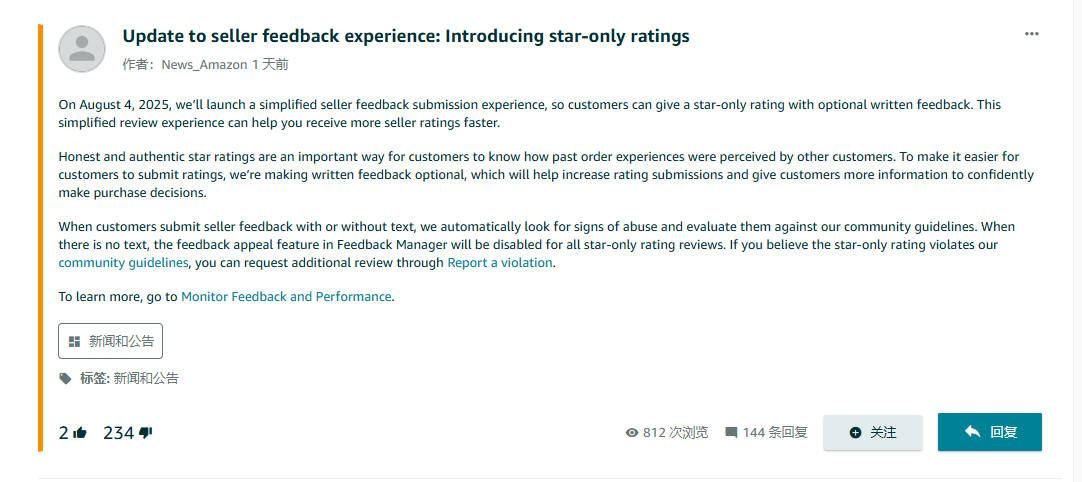Open the Report a violation link
The width and height of the screenshot is (1082, 482).
click(500, 262)
